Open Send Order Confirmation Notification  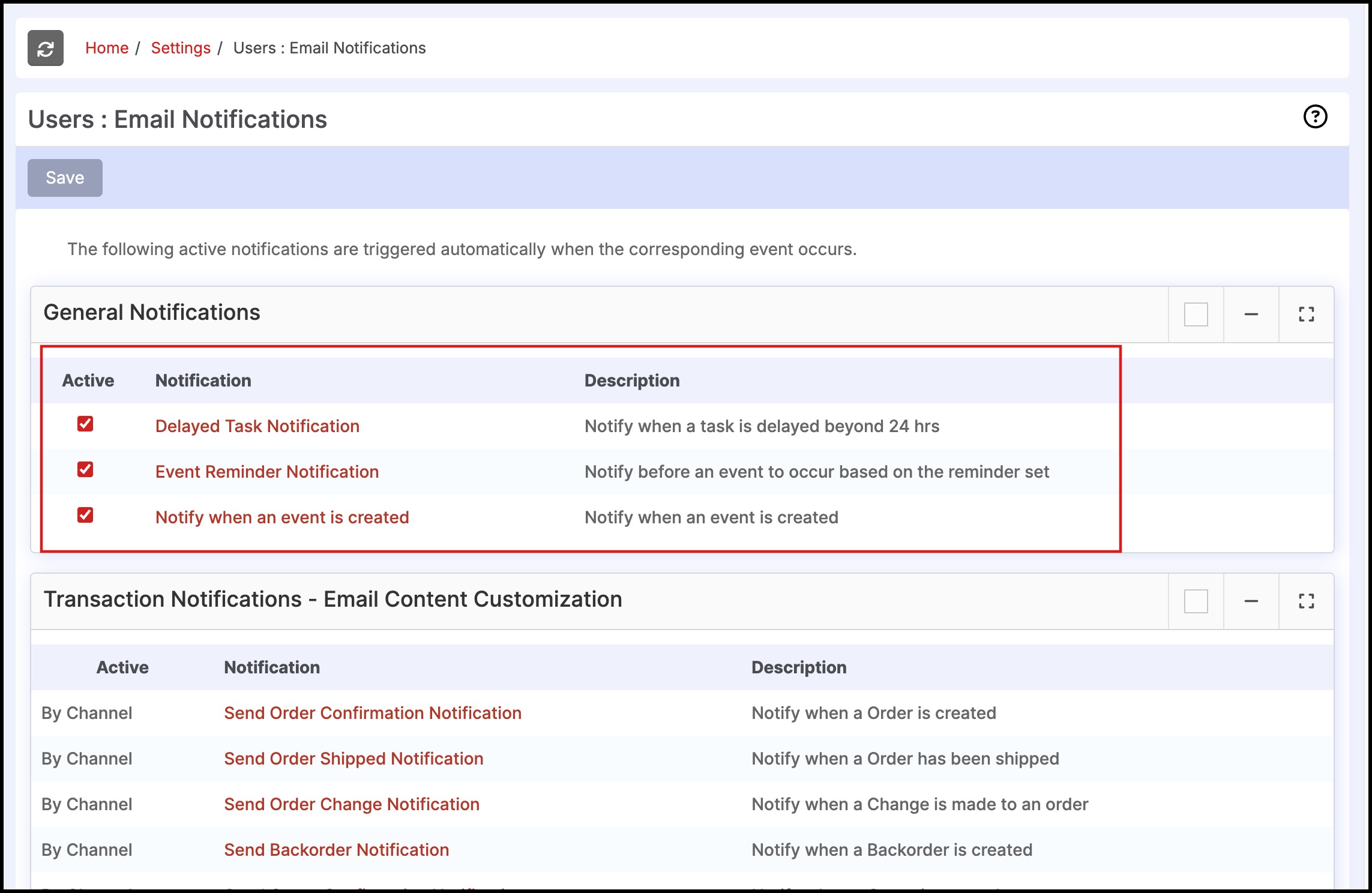coord(373,713)
